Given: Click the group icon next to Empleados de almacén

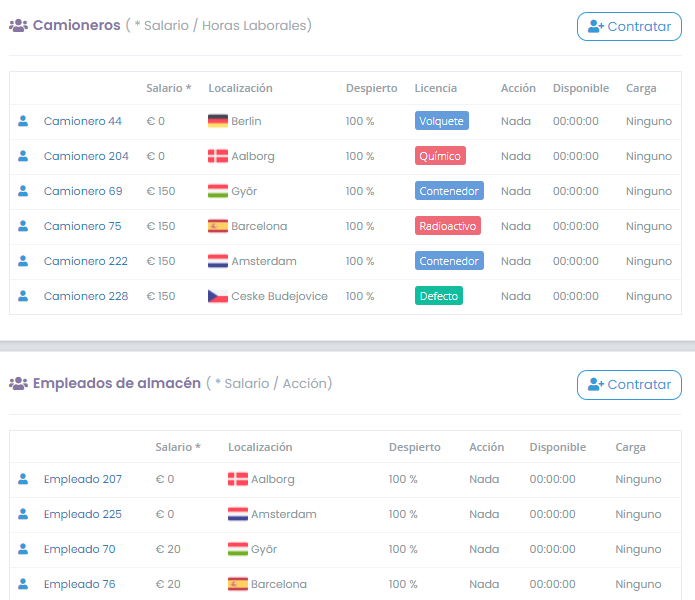Looking at the screenshot, I should coord(18,383).
